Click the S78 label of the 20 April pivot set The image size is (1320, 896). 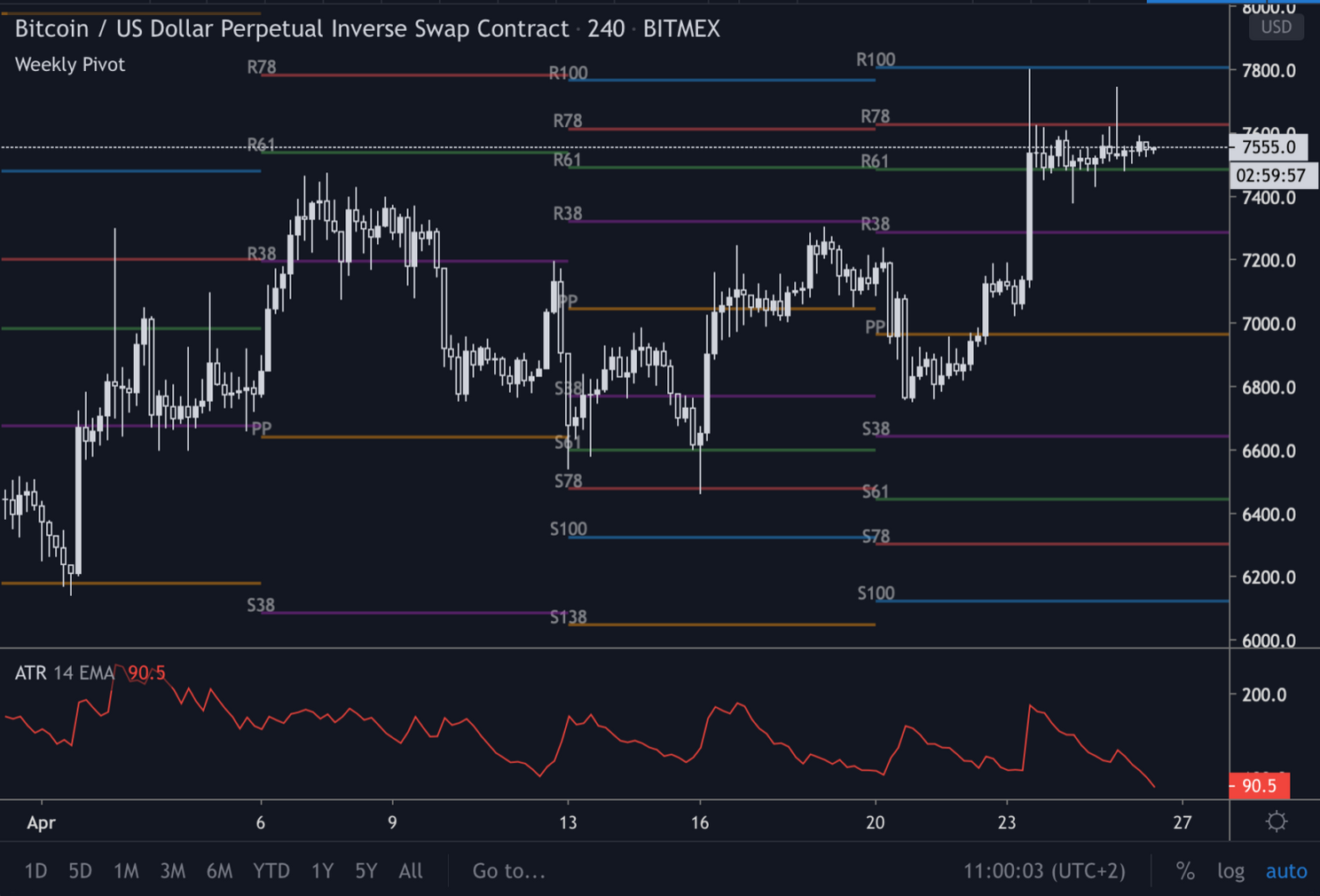(x=876, y=536)
